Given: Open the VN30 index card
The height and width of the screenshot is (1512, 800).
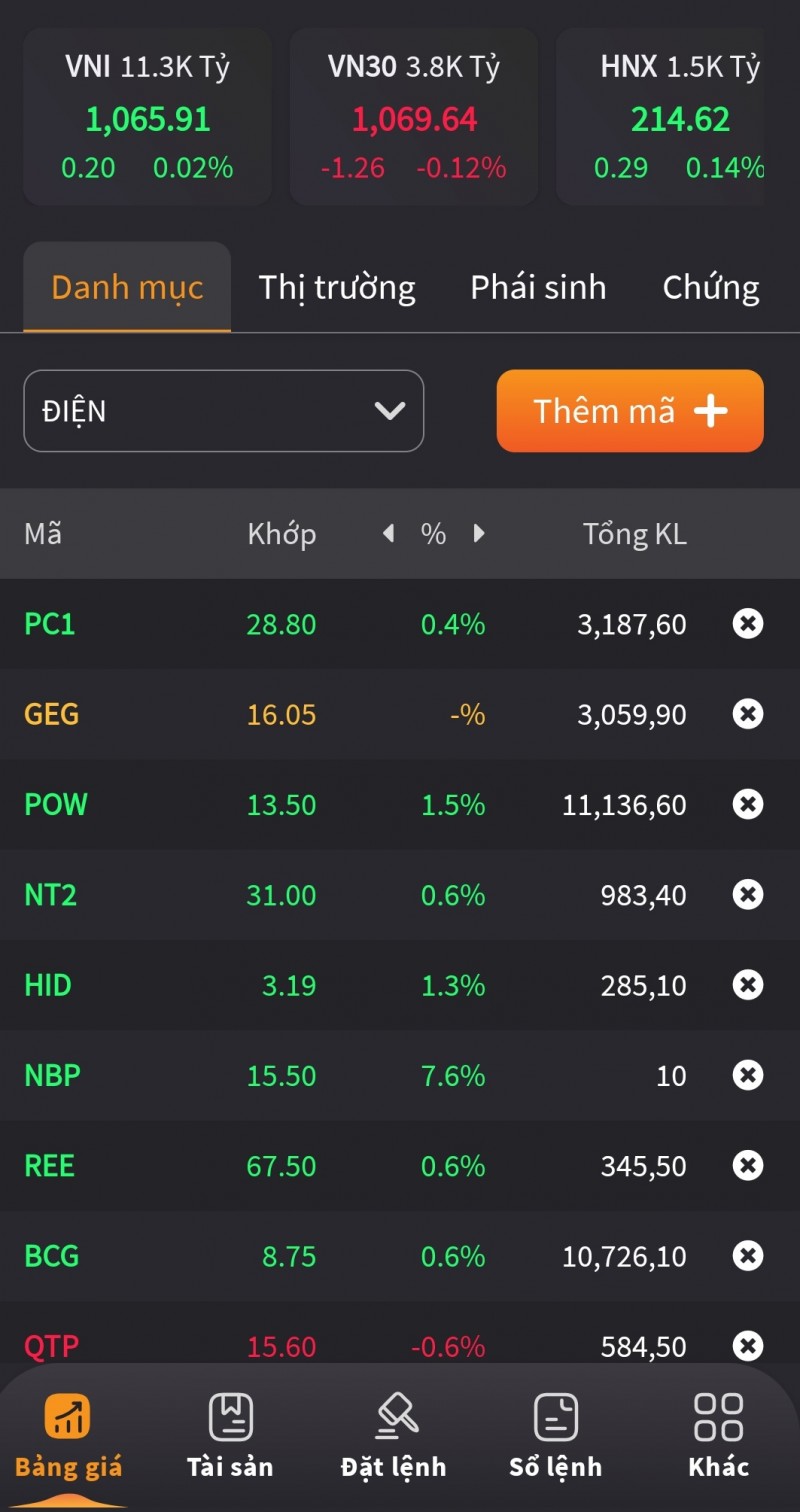Looking at the screenshot, I should click(x=414, y=118).
